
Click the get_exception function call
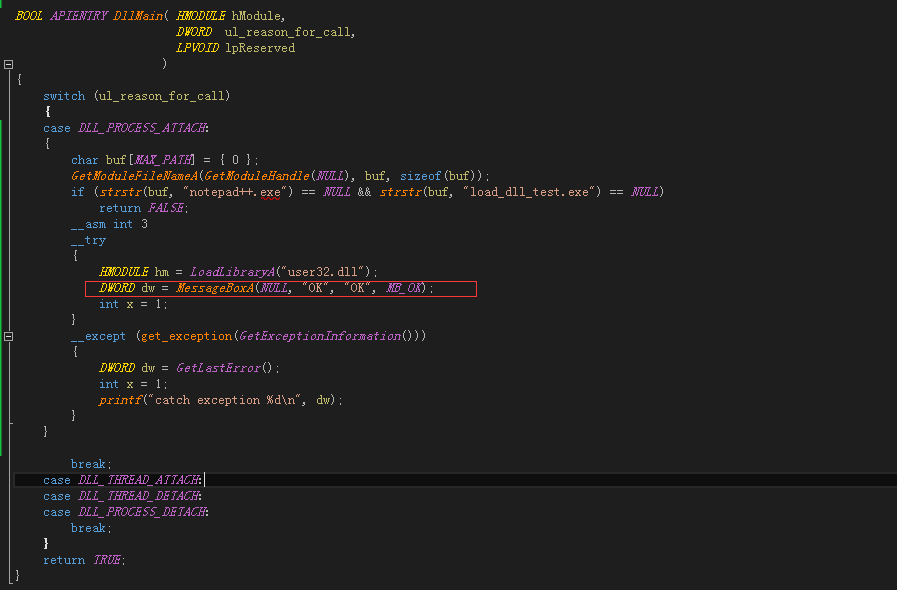[x=186, y=336]
